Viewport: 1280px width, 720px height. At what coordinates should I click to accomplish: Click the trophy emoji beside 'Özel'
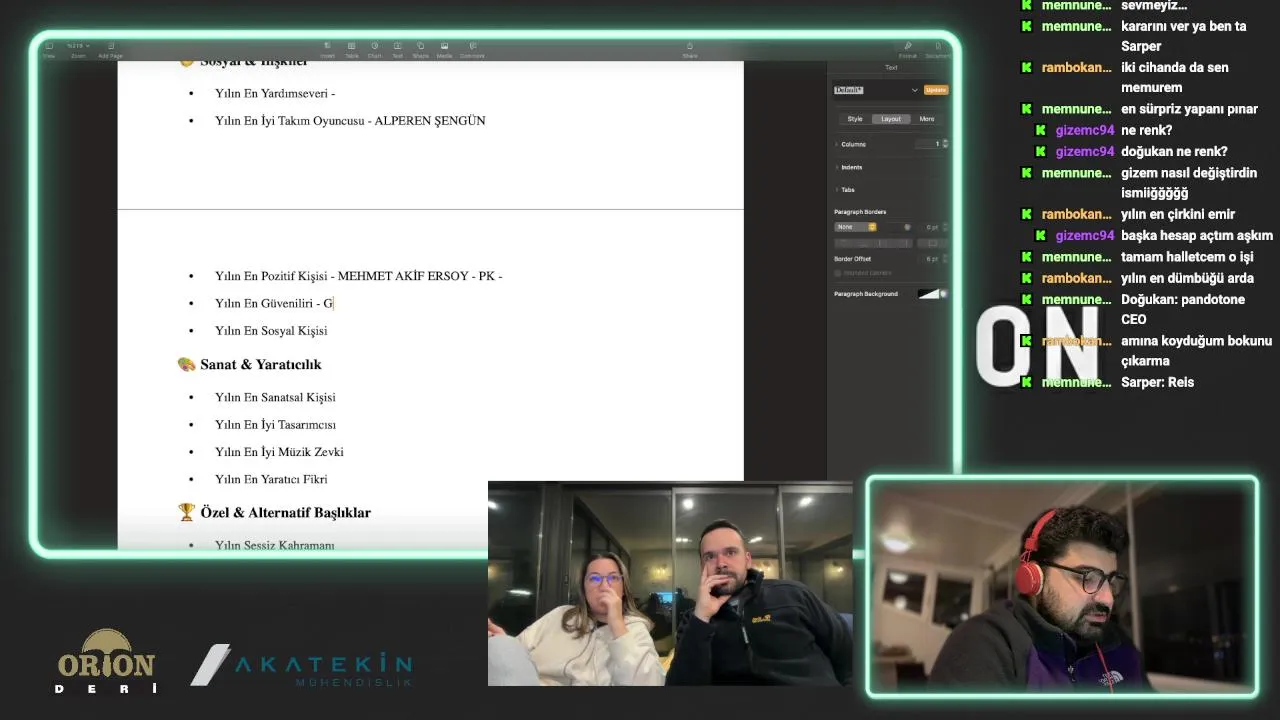point(186,512)
